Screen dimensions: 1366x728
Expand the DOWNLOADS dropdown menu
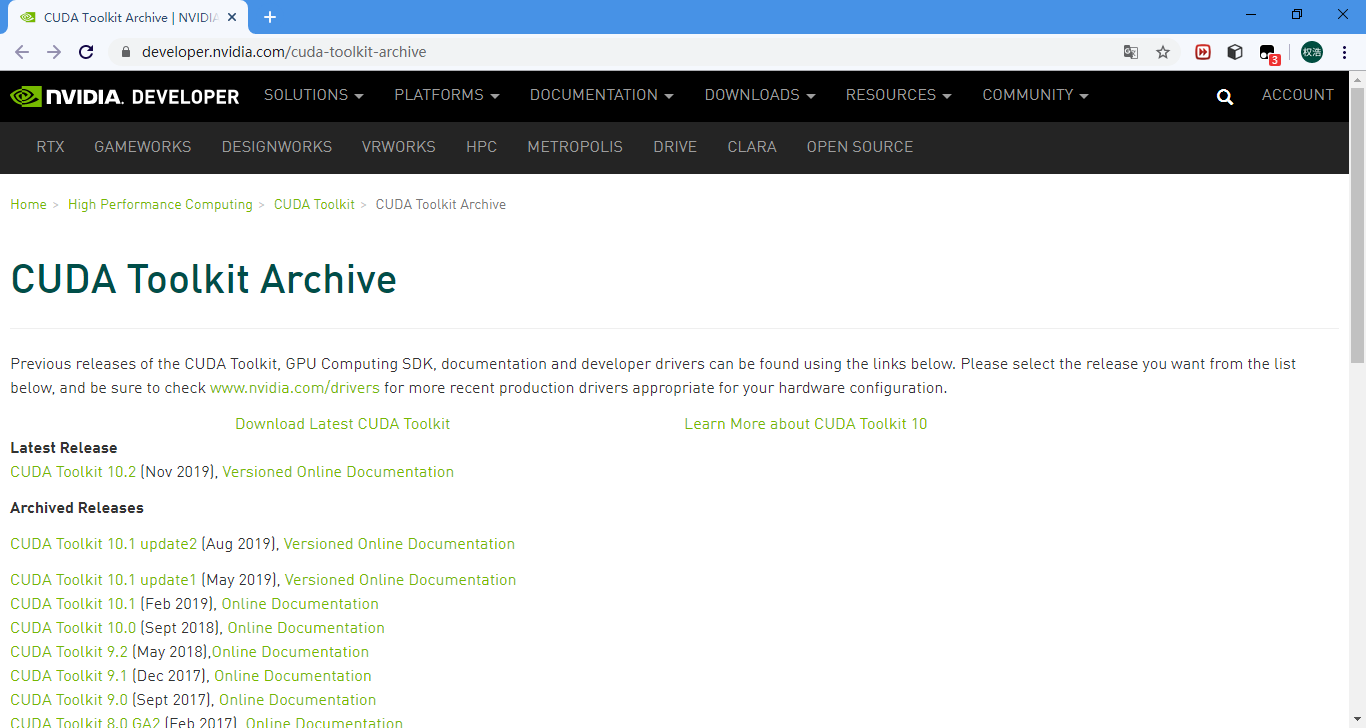760,95
